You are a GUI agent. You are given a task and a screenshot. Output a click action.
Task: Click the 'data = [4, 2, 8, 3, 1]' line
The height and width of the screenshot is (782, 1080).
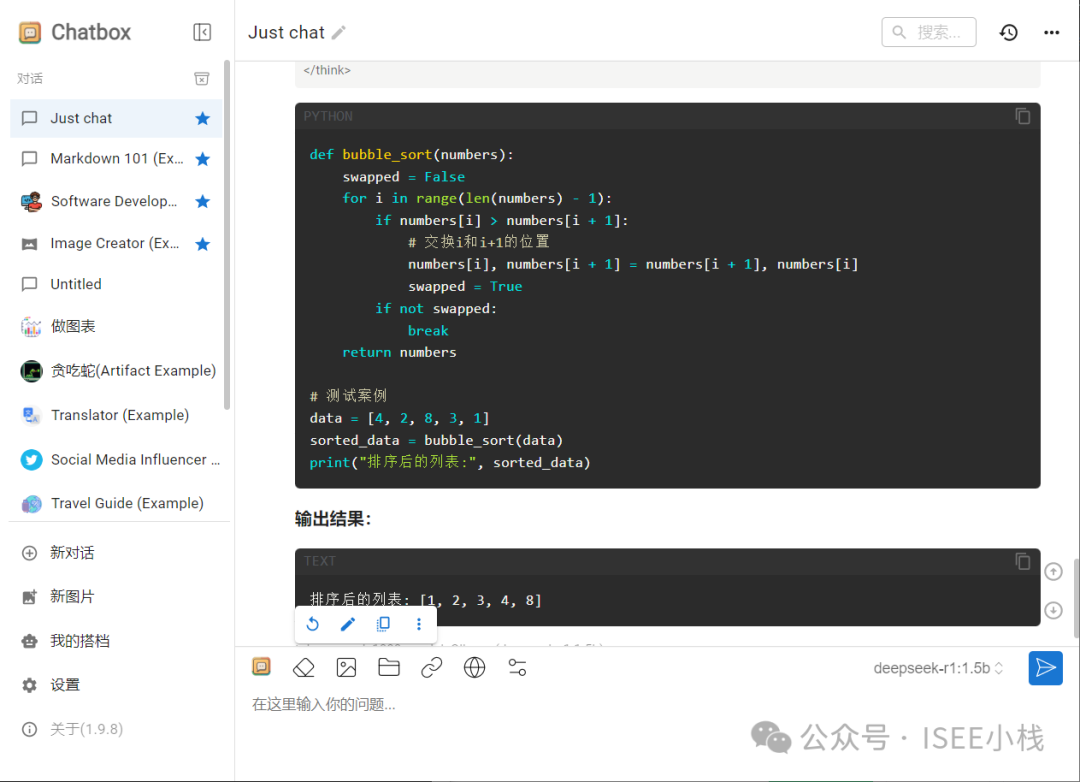click(x=399, y=418)
